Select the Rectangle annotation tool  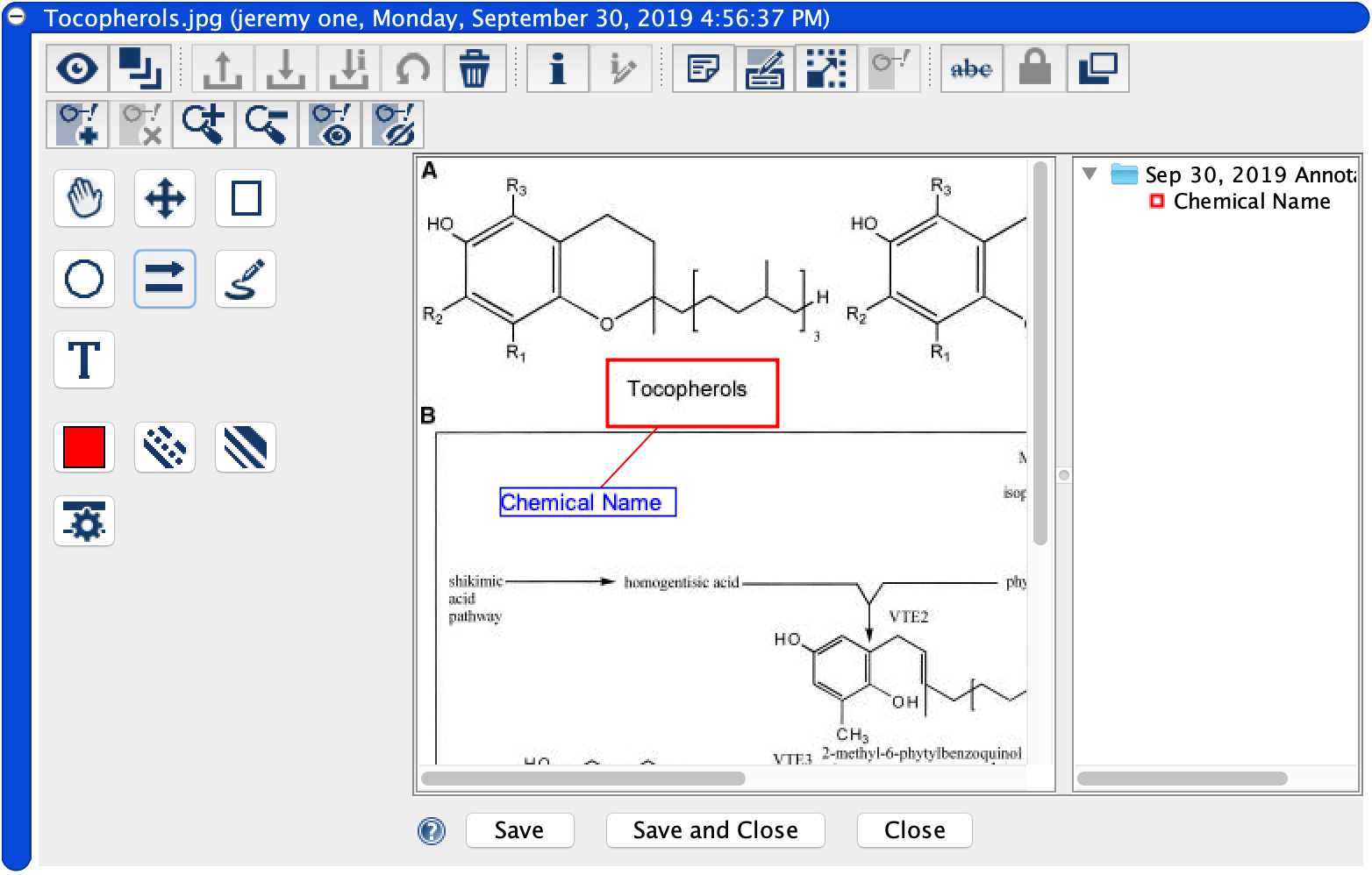pyautogui.click(x=245, y=198)
